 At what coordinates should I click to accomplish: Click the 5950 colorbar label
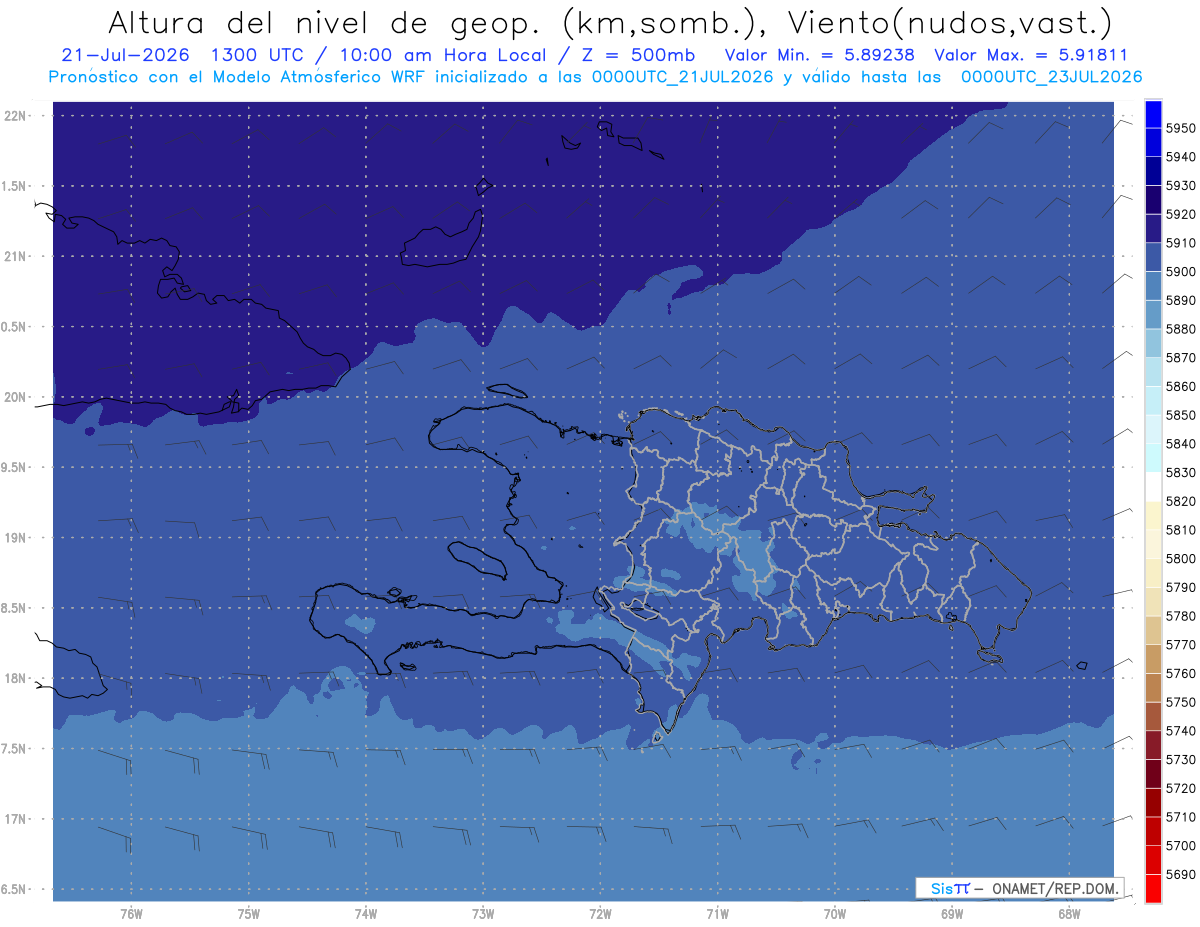(1181, 128)
